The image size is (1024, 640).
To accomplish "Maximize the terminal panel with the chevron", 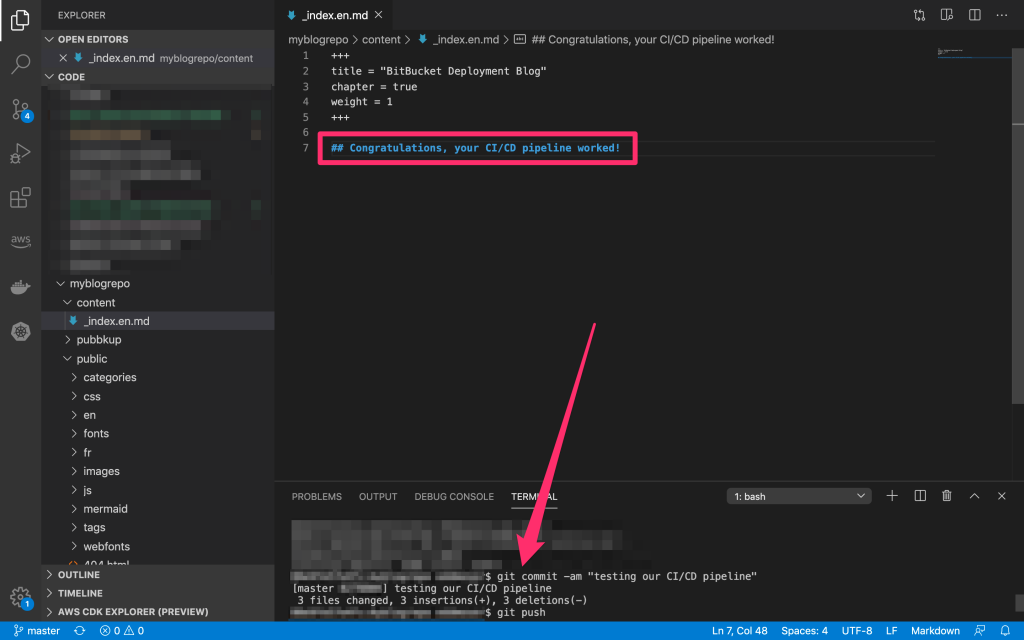I will pos(974,495).
